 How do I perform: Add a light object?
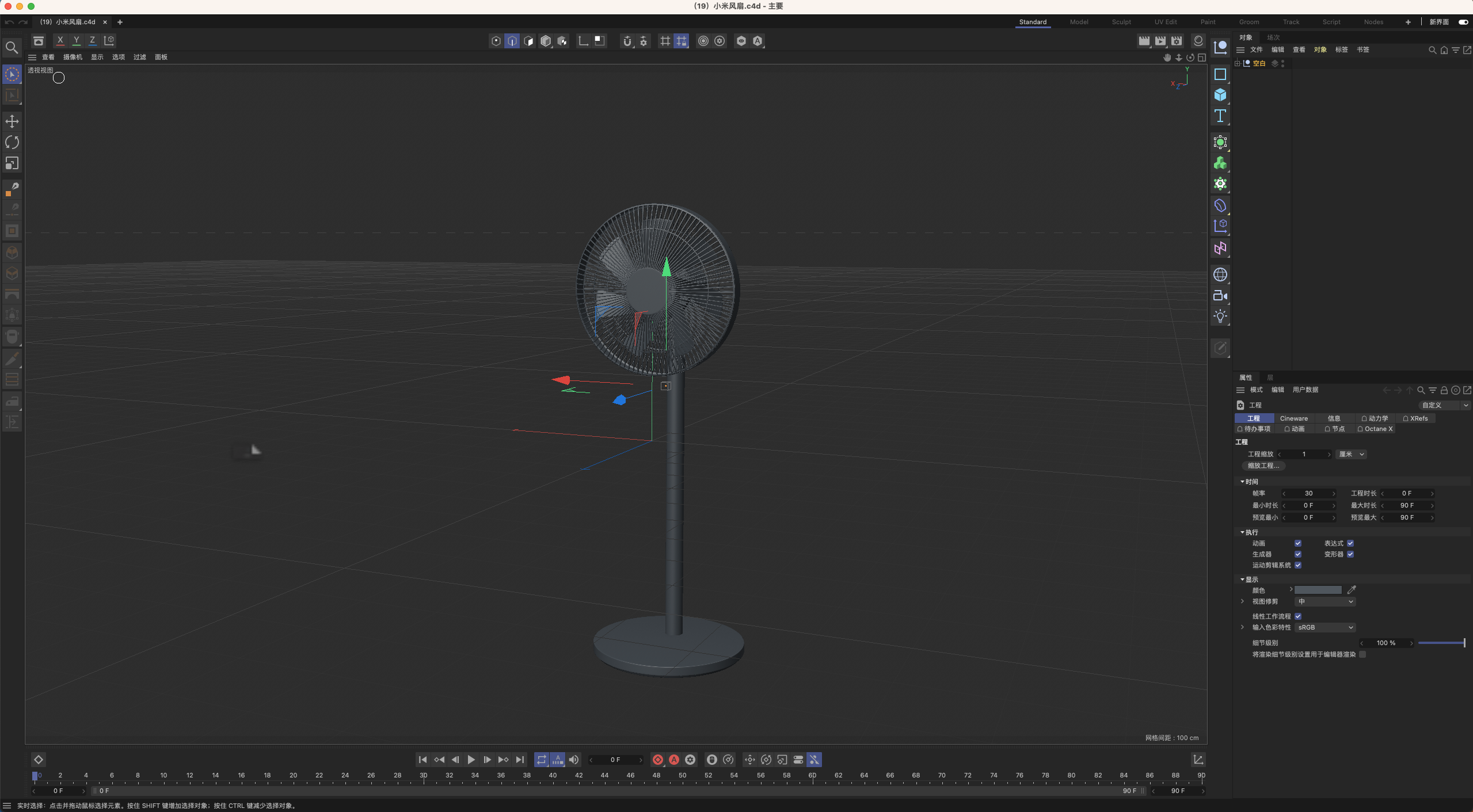[1220, 316]
